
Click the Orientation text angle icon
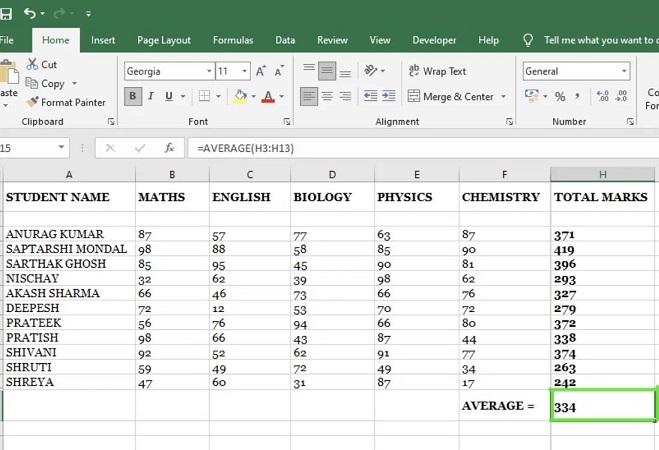point(371,70)
